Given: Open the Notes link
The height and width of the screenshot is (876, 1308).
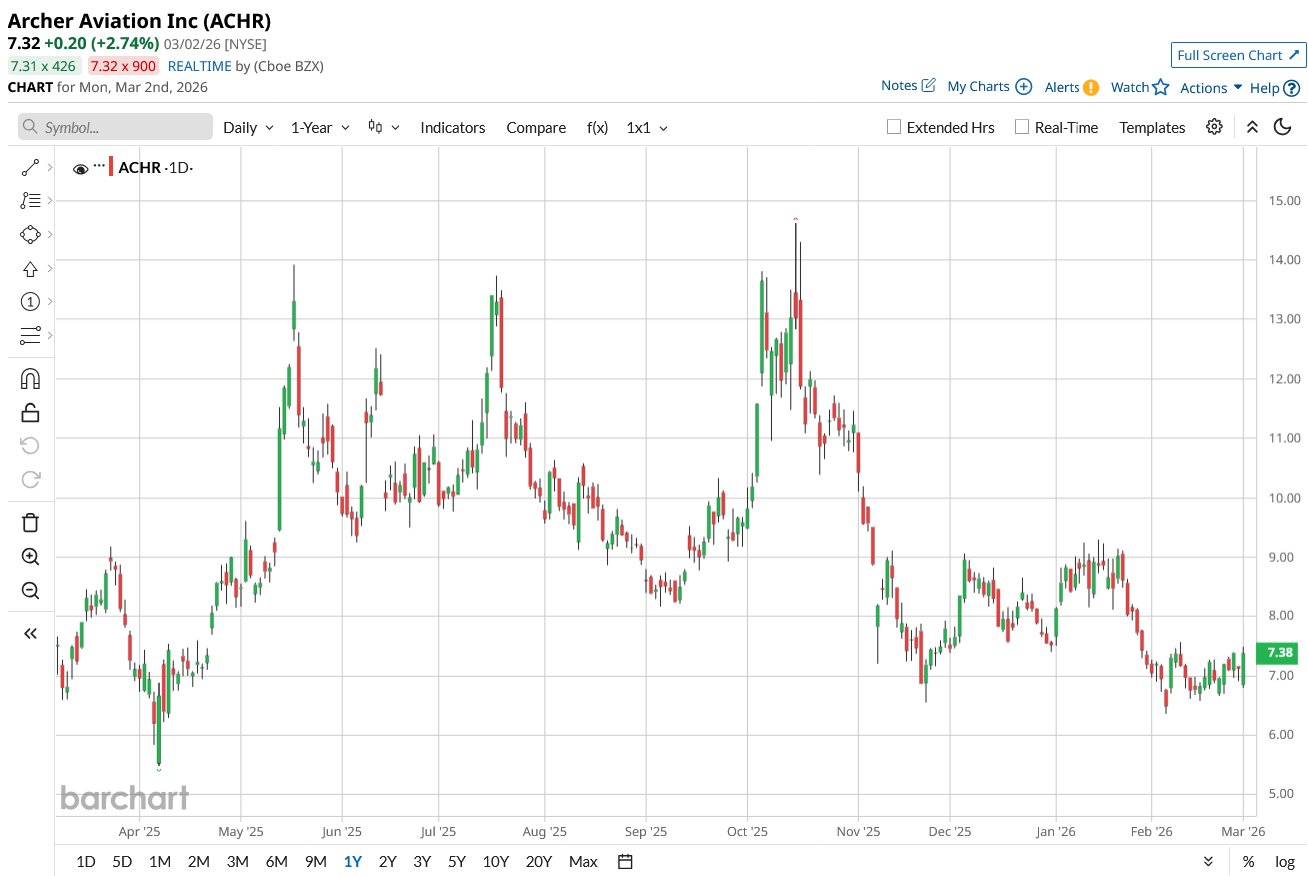Looking at the screenshot, I should click(908, 86).
